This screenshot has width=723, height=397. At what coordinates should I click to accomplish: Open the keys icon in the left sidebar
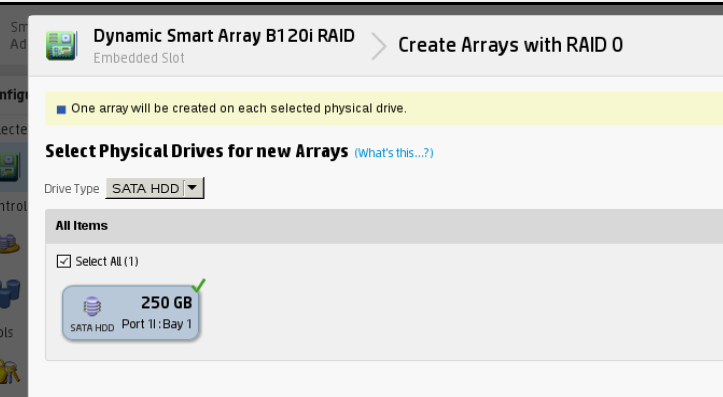(x=10, y=372)
